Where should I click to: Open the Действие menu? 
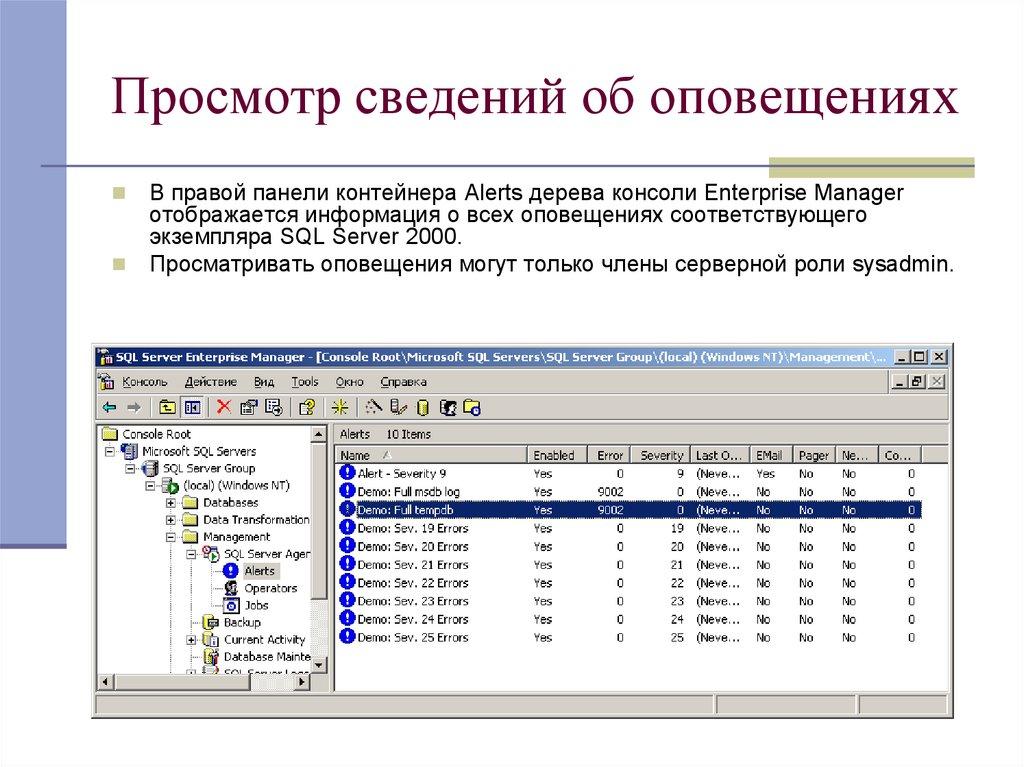(211, 382)
